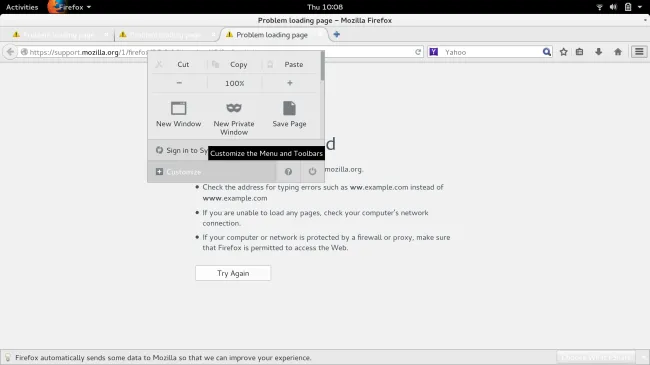Expand the Firefox app menu in top bar
Image resolution: width=650 pixels, height=365 pixels.
tap(69, 7)
